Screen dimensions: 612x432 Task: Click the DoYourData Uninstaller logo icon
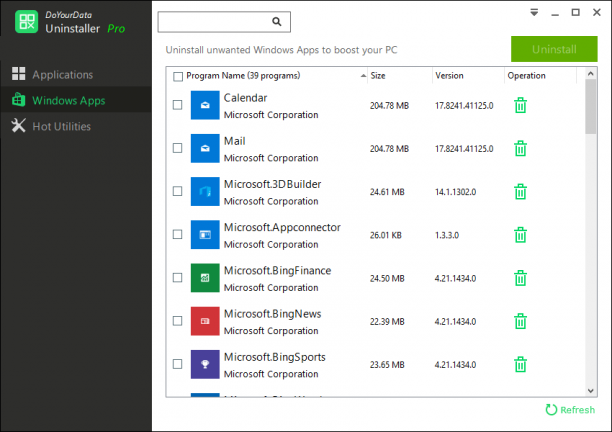[x=27, y=21]
